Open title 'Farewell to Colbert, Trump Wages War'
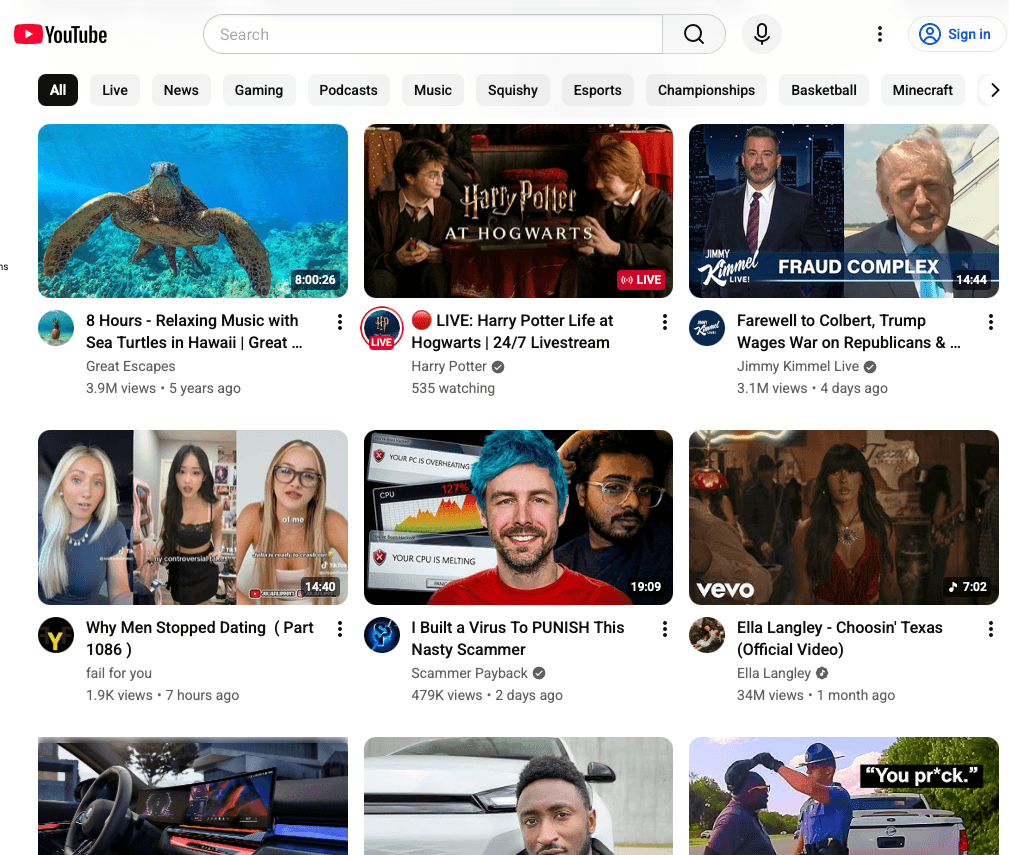Viewport: 1009px width, 855px height. click(x=848, y=331)
